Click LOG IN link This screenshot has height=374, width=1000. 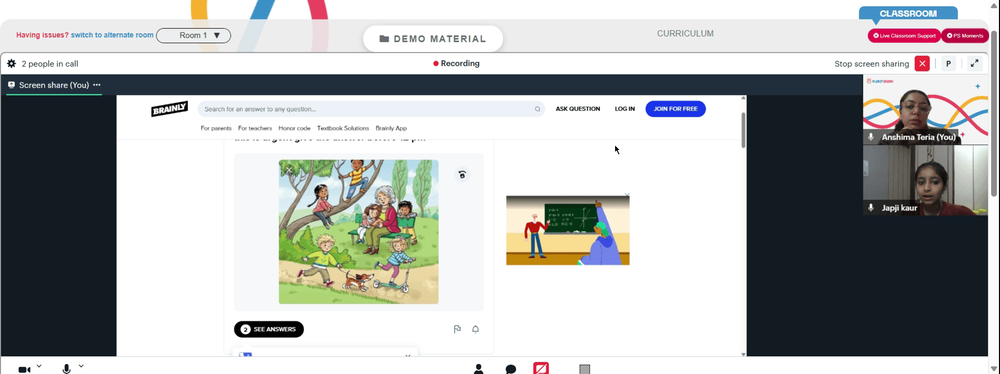tap(624, 109)
